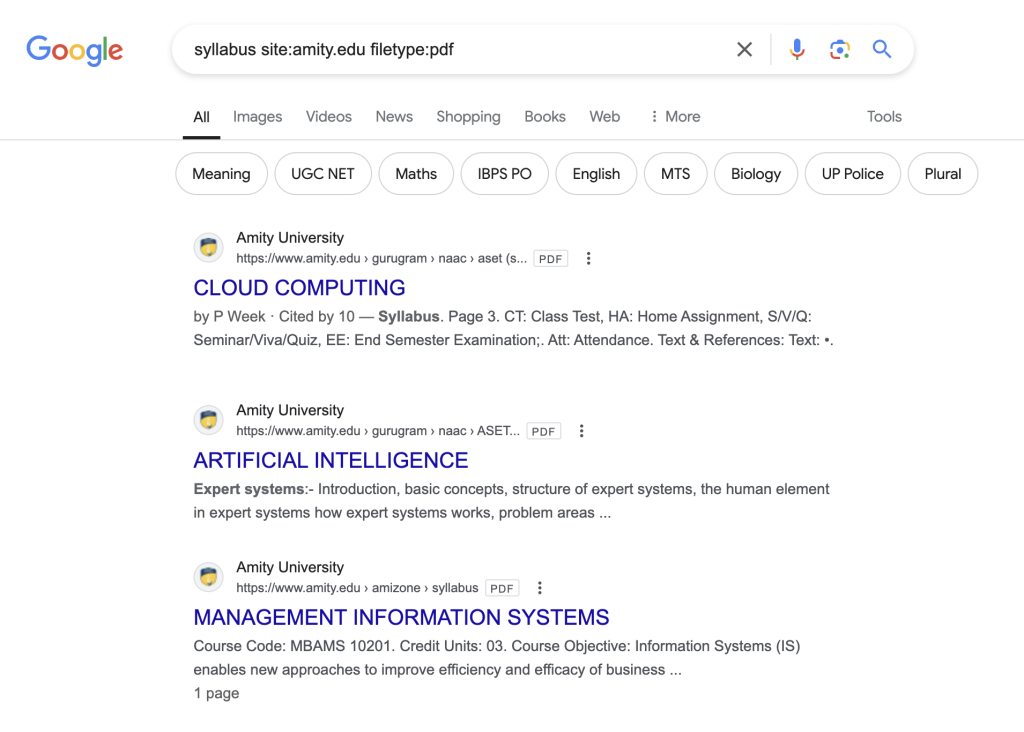Switch to the Videos tab

(x=328, y=117)
